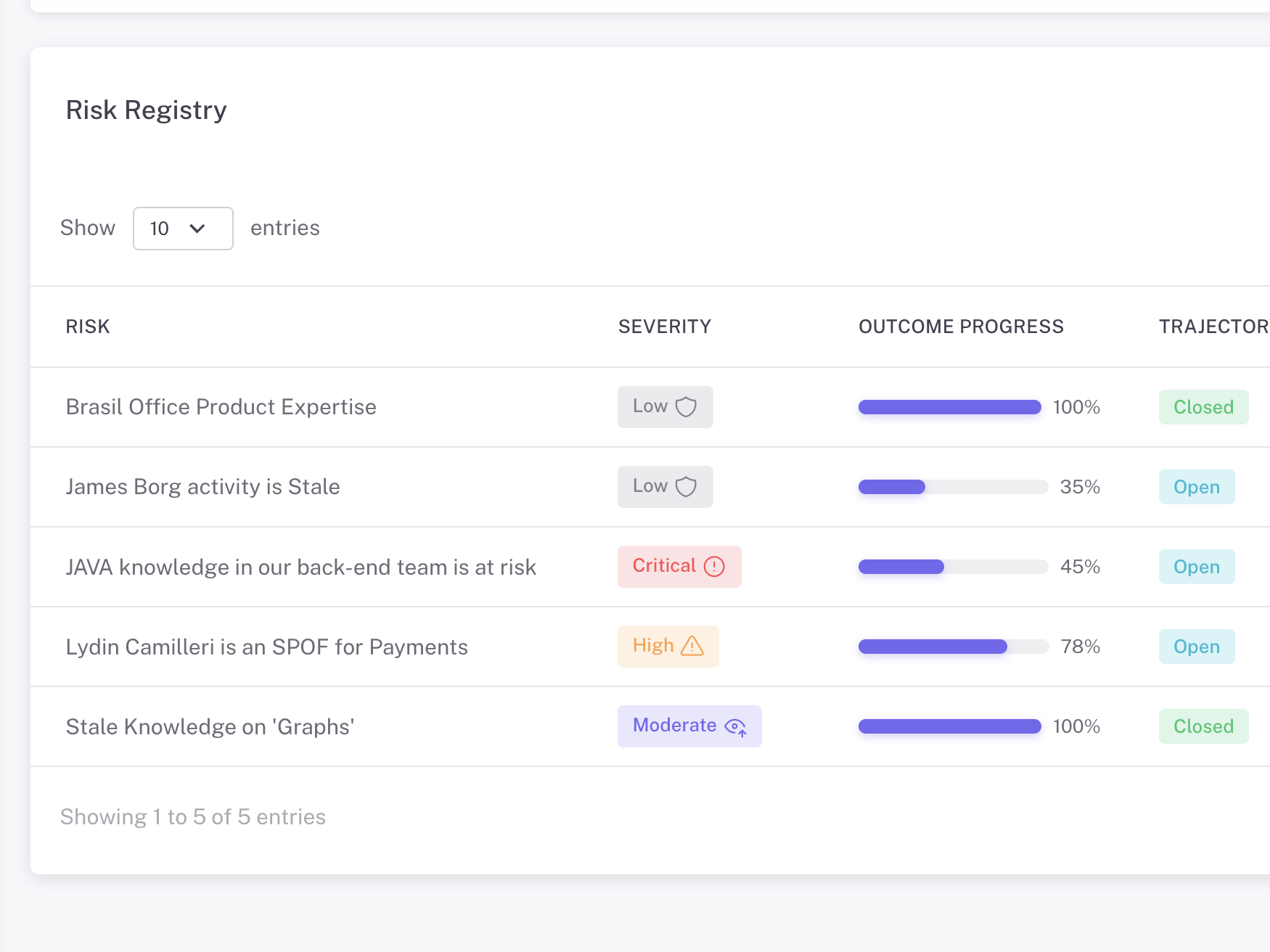Click the 35% progress bar
Screen dimensions: 1270x952
point(953,487)
